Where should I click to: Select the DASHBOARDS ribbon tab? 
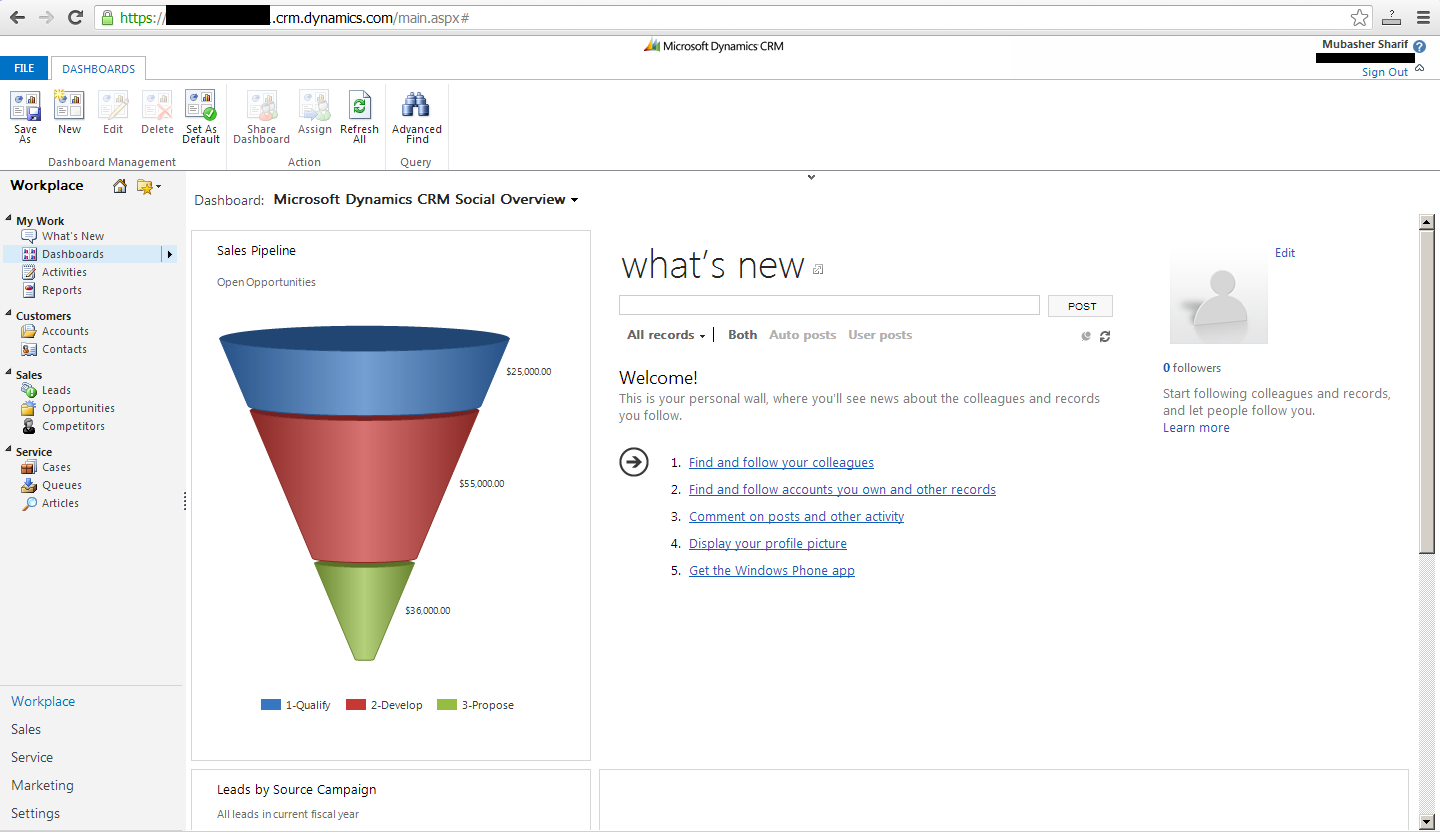click(99, 69)
